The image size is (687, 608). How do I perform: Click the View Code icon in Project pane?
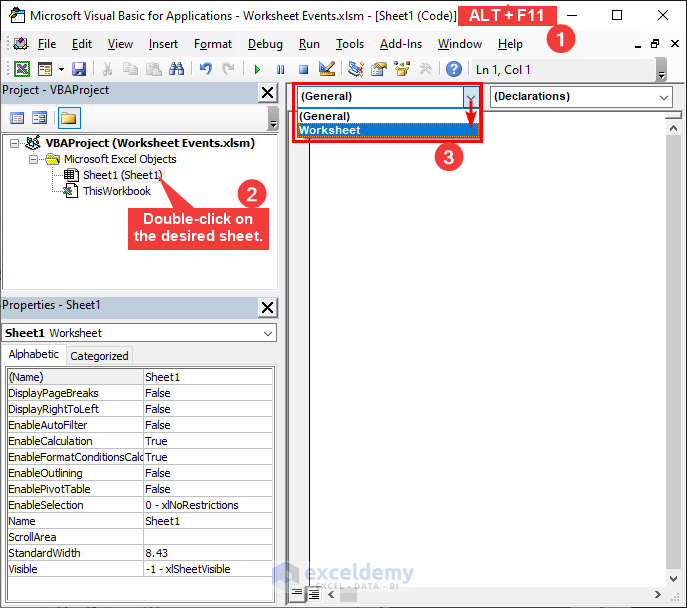pos(17,118)
